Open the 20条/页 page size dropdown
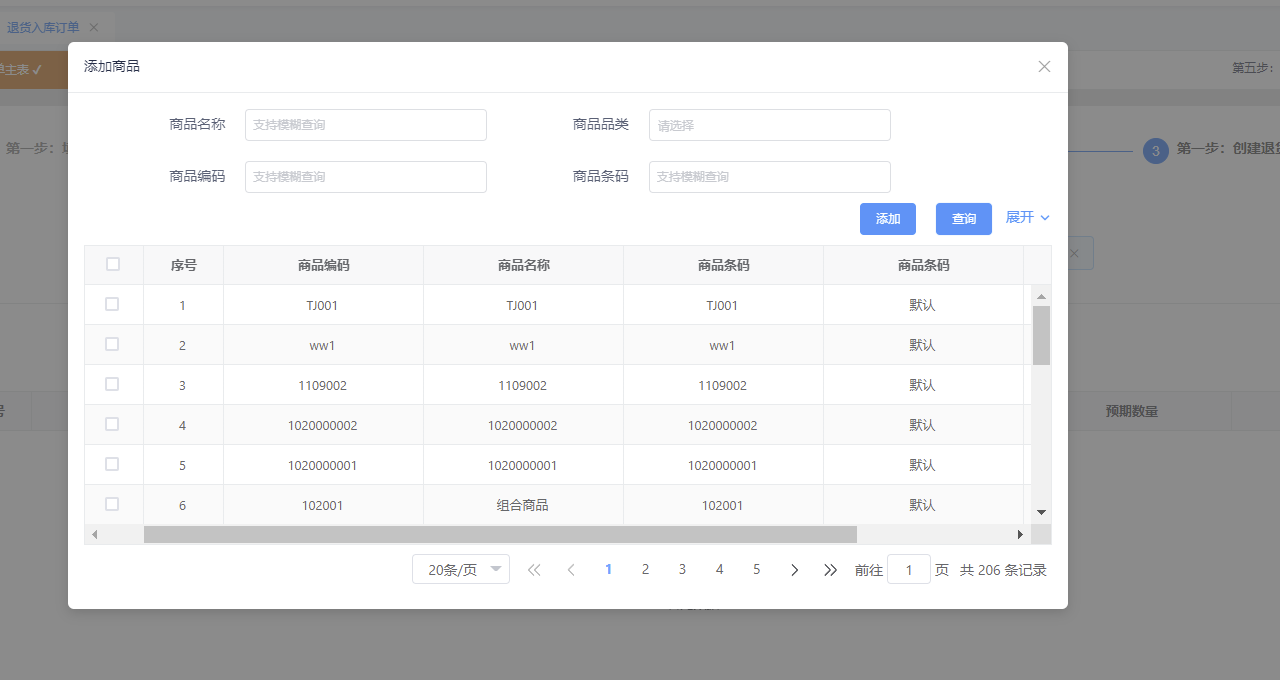This screenshot has height=680, width=1280. [461, 569]
